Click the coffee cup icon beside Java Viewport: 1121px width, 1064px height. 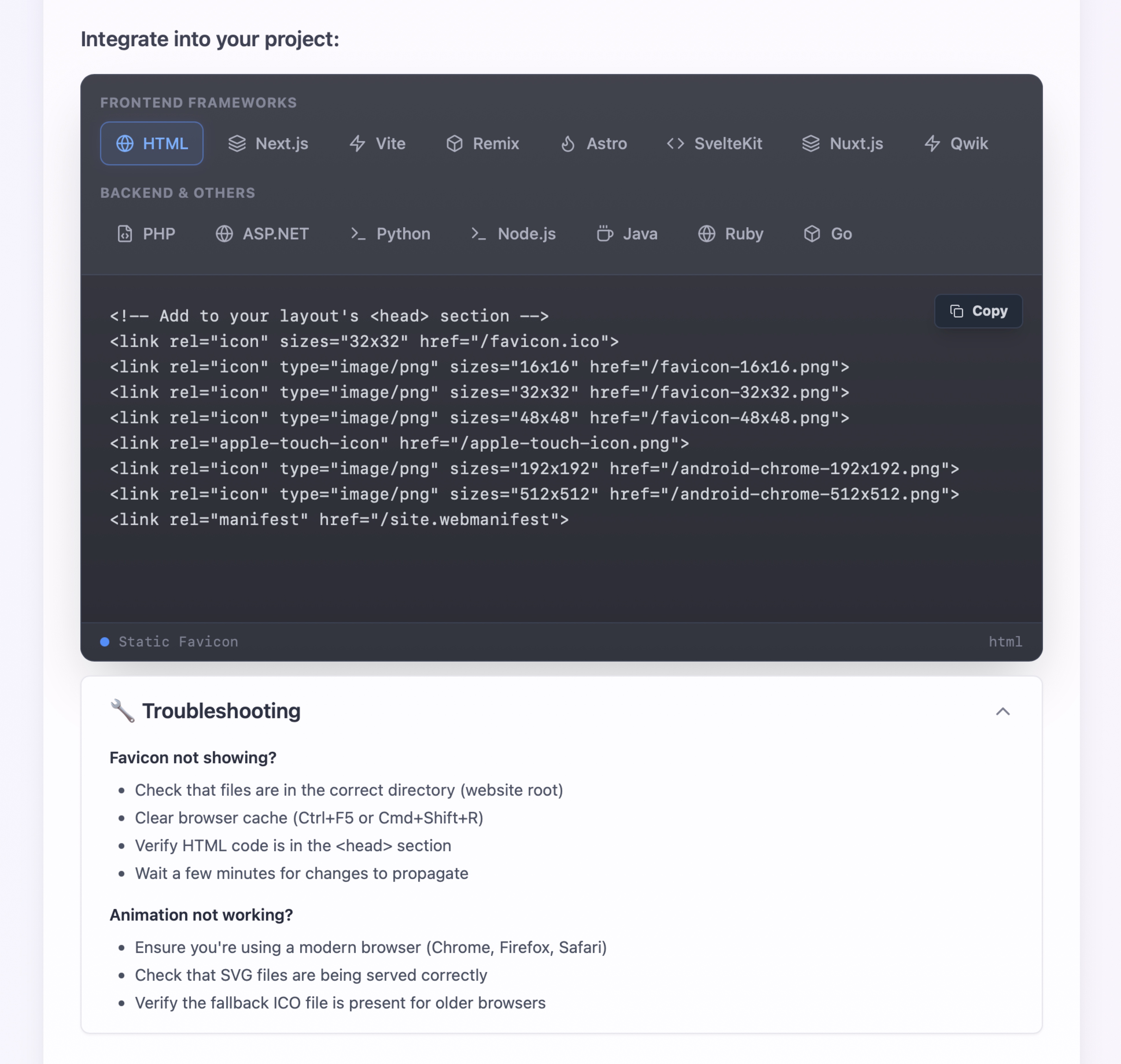605,234
